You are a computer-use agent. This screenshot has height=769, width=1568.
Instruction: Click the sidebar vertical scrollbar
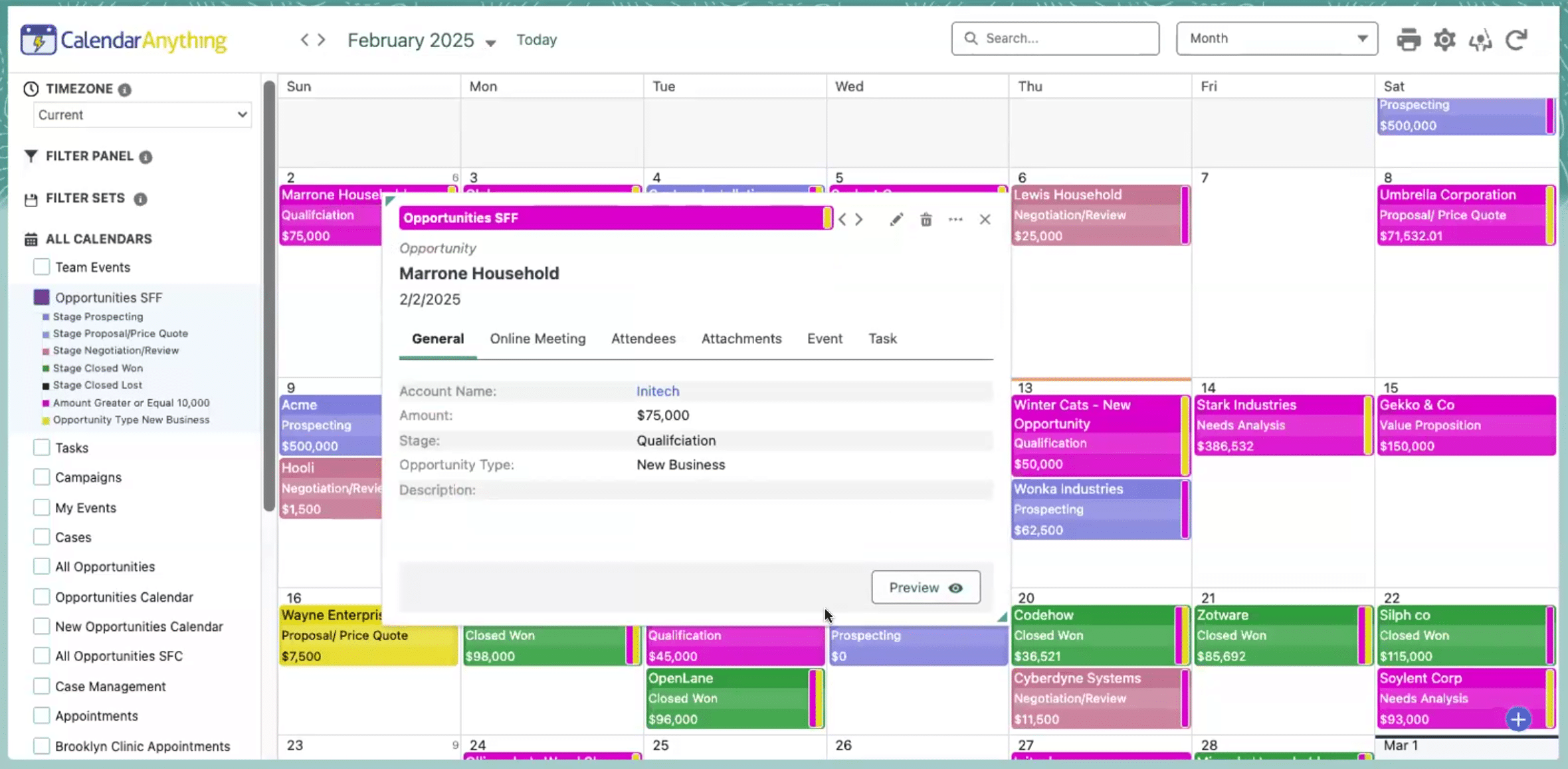pyautogui.click(x=269, y=296)
